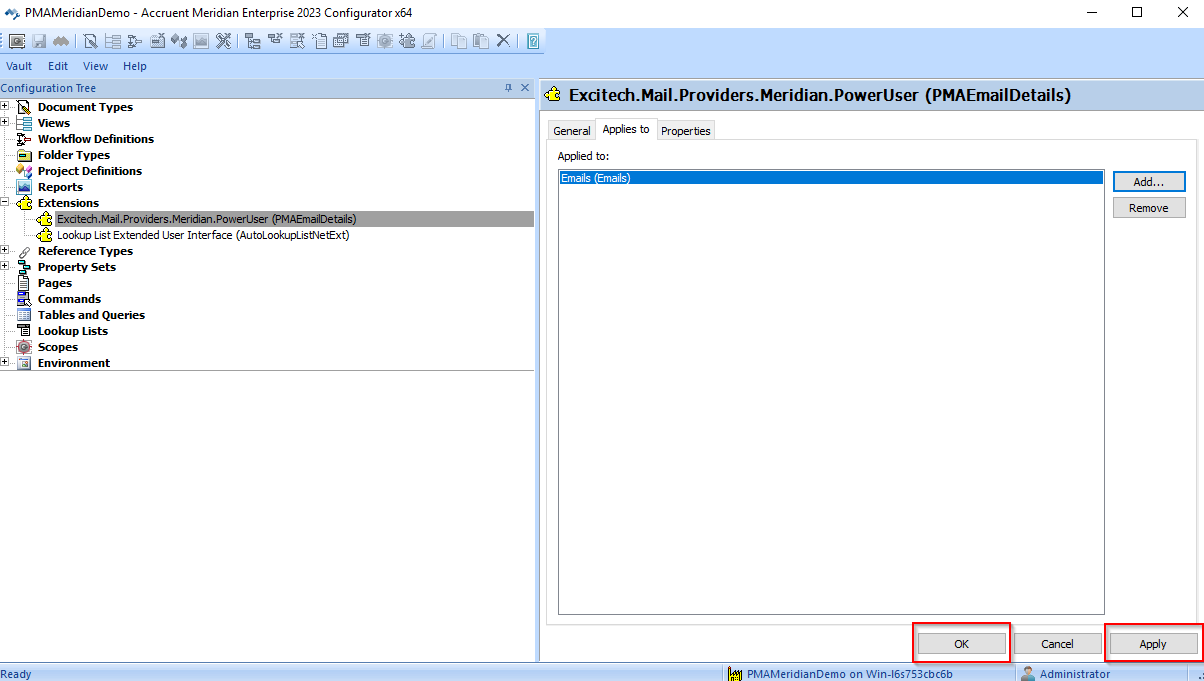
Task: Click the Extensions puzzle toolbar icon
Action: coord(406,41)
